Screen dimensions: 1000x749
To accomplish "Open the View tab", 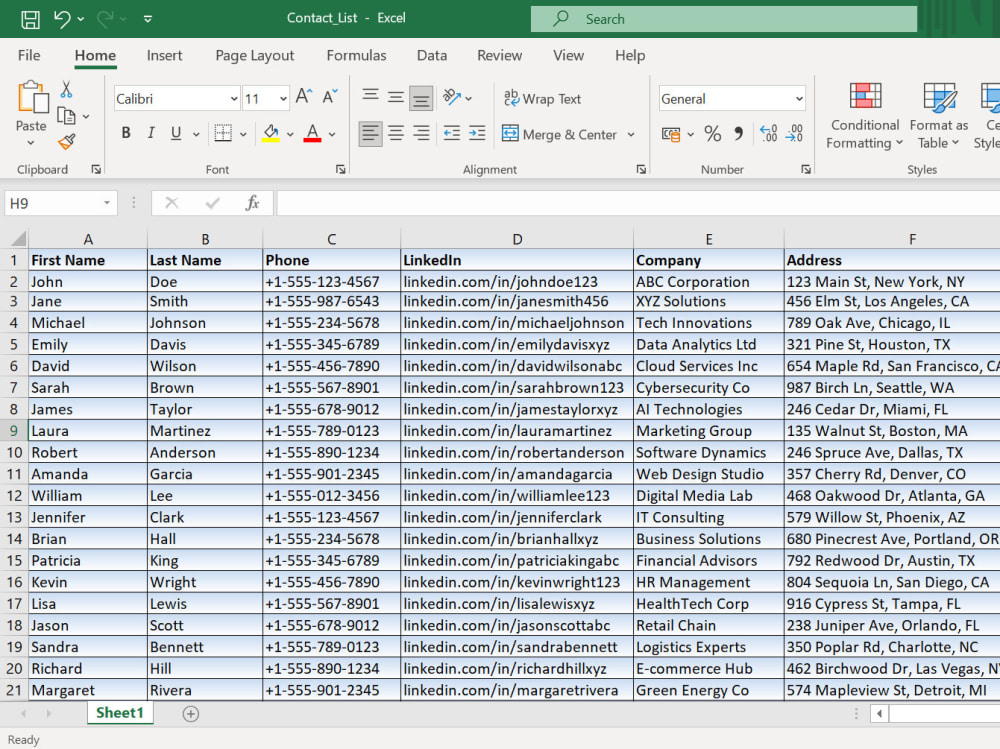I will 568,56.
